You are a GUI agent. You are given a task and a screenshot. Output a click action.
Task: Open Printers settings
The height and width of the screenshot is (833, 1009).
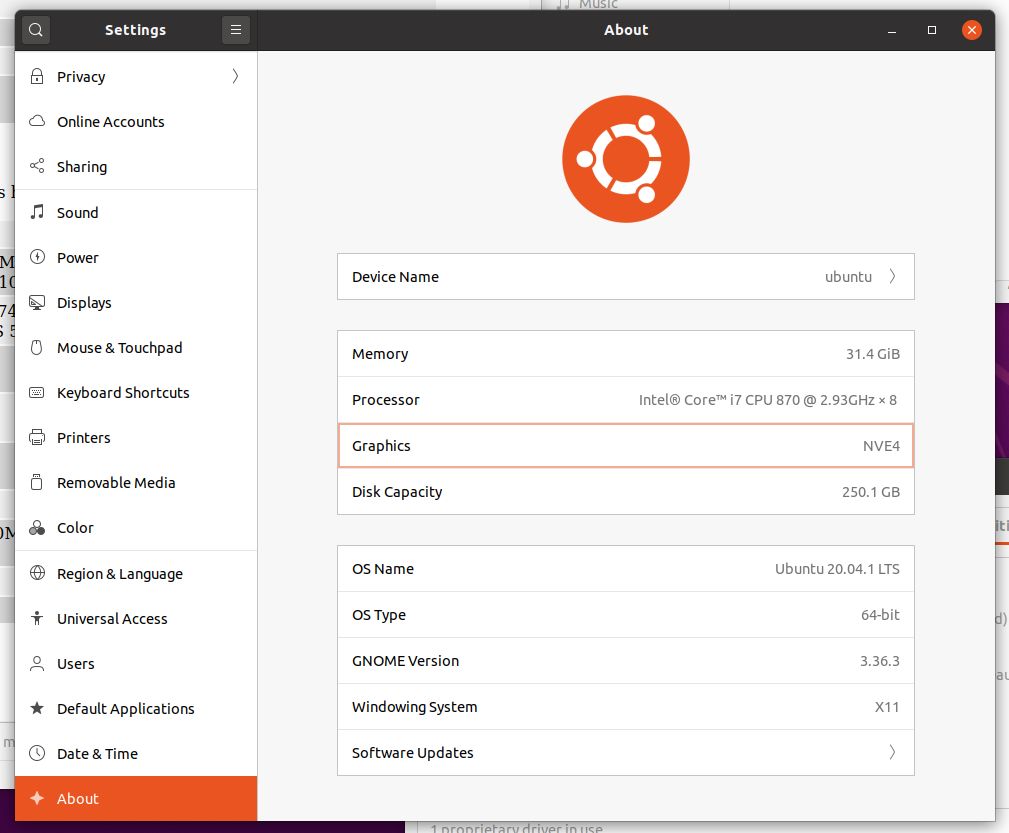point(136,438)
